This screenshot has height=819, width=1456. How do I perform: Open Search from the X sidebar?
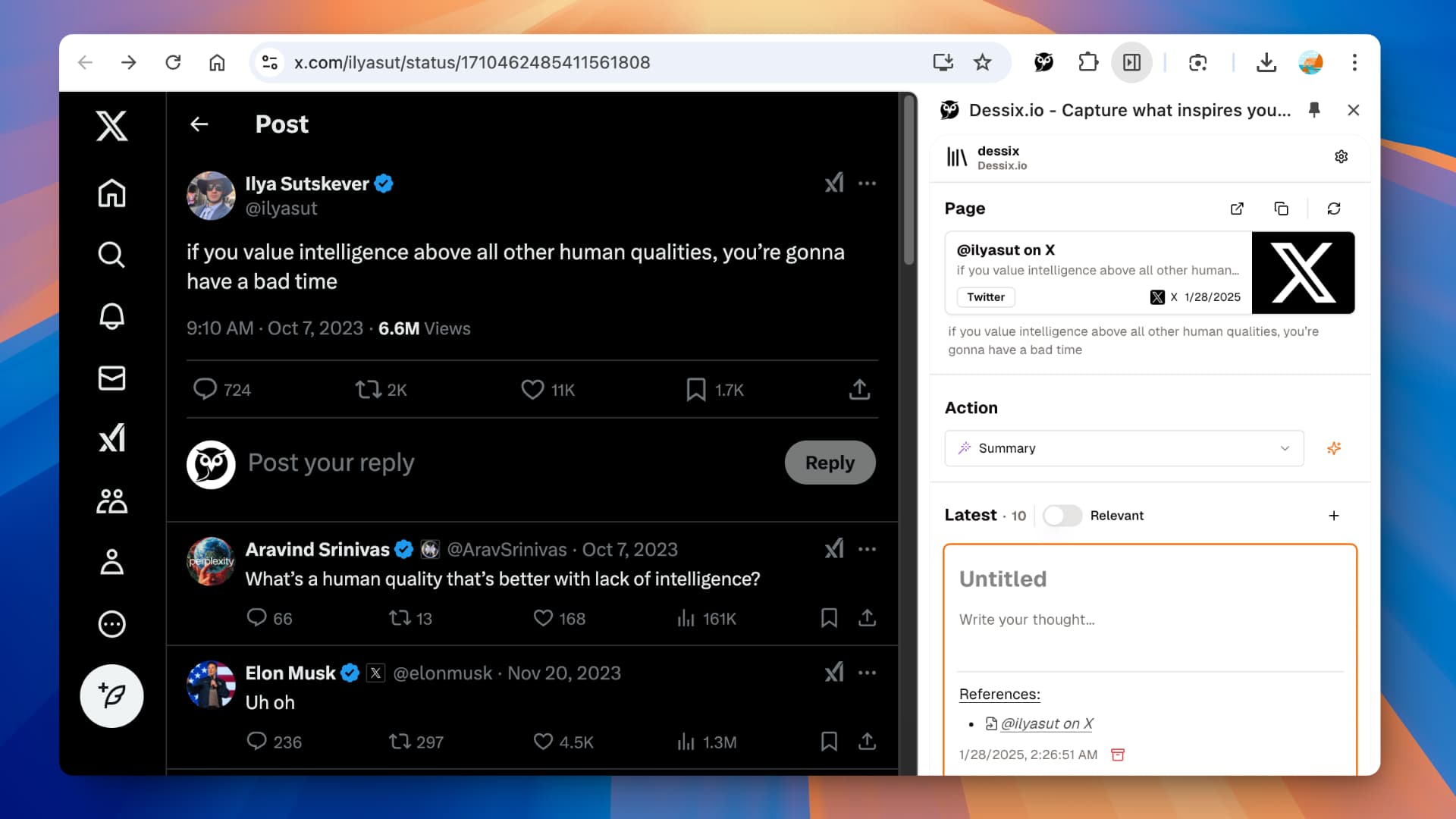pos(111,256)
